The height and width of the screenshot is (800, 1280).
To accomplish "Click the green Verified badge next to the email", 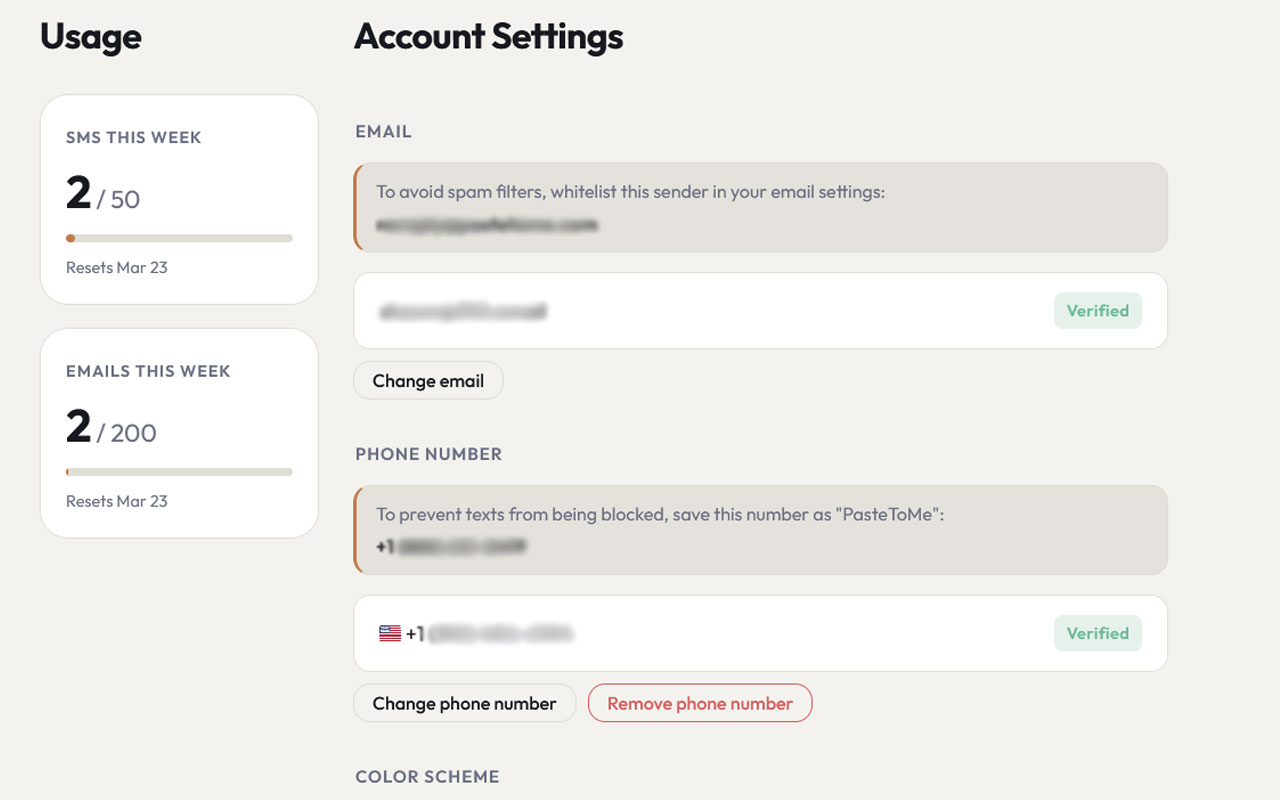I will [1098, 310].
